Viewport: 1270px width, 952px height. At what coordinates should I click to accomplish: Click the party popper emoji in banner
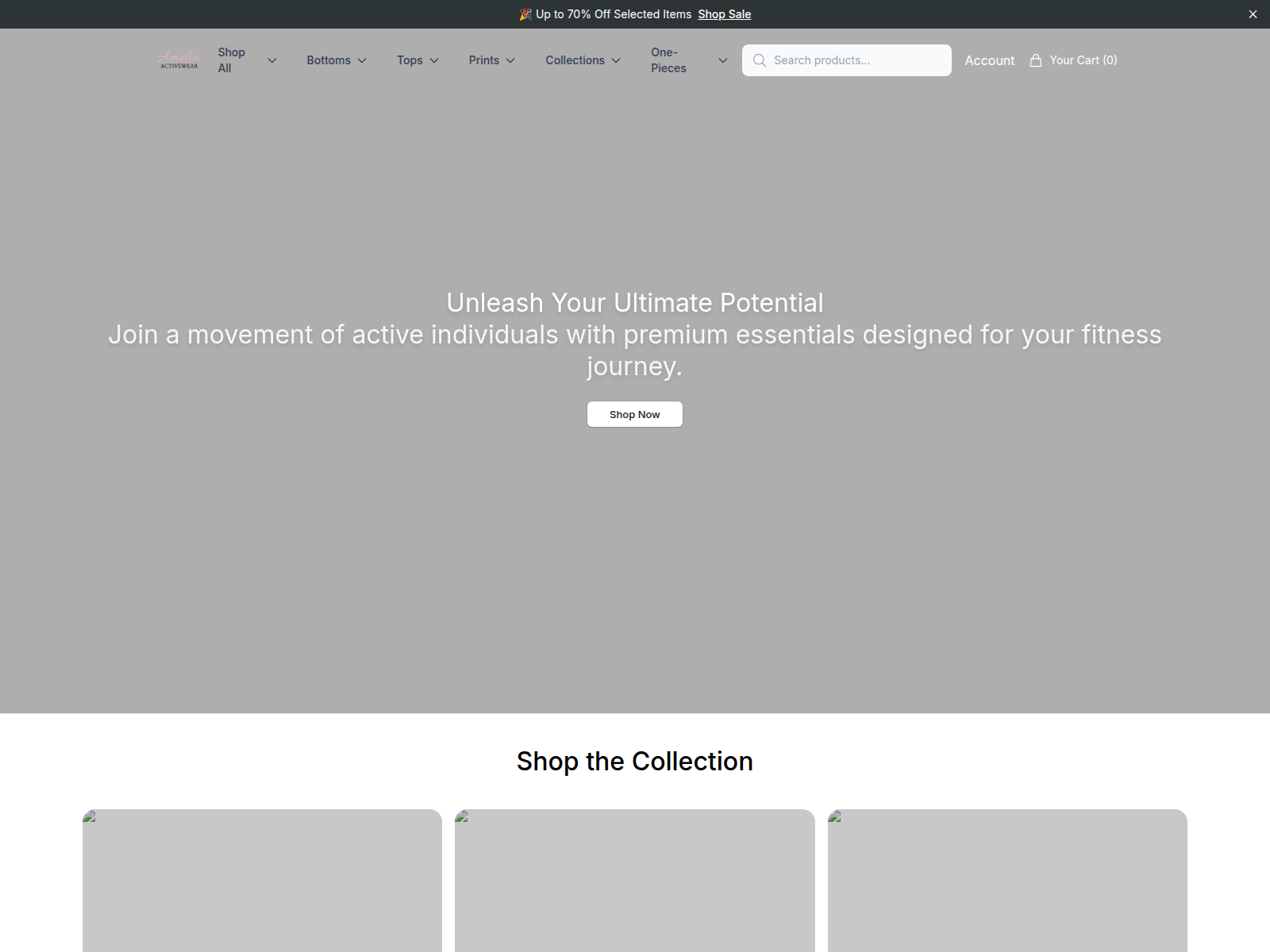pos(525,14)
